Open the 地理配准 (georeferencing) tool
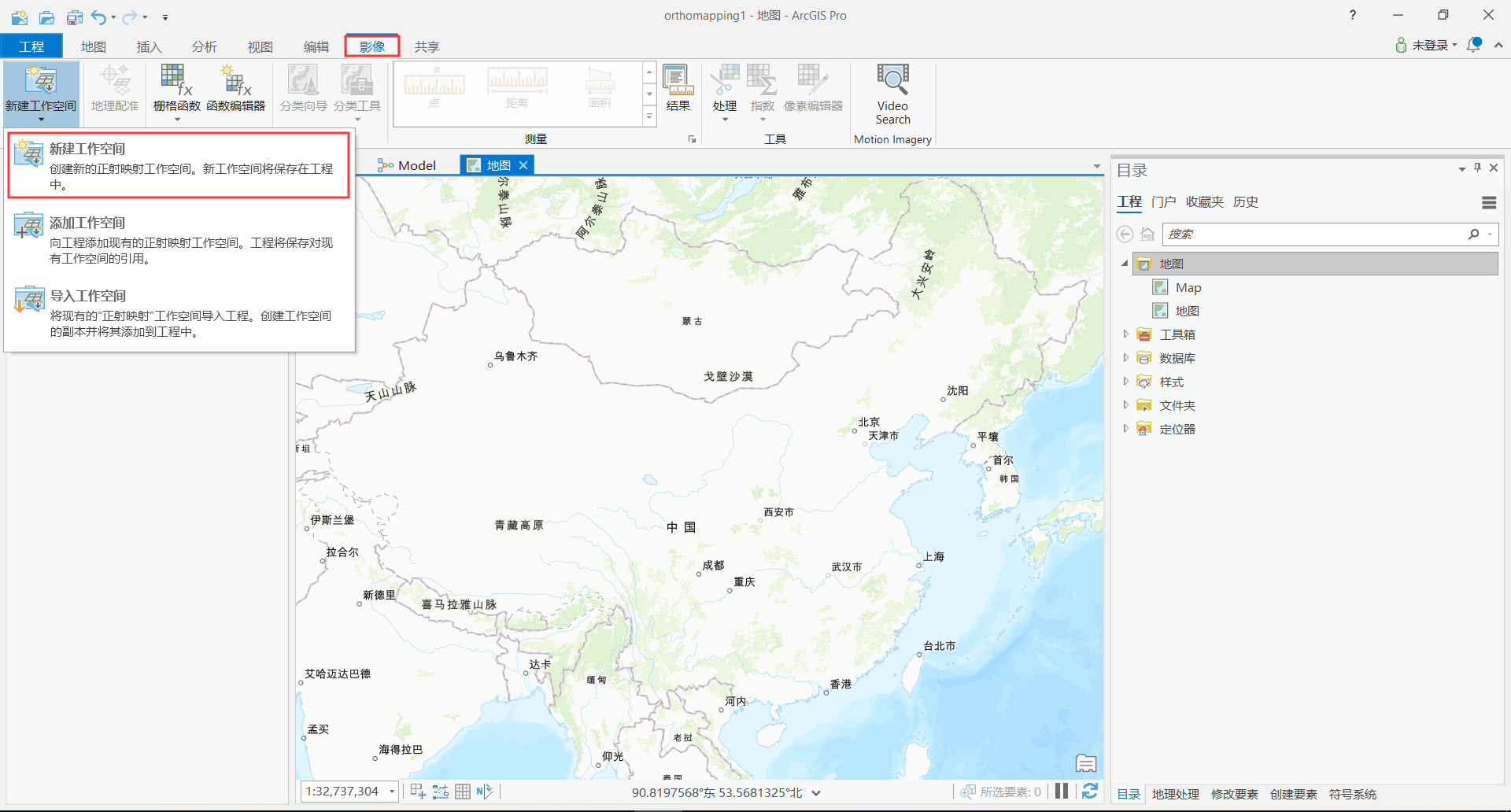The image size is (1511, 812). click(113, 87)
